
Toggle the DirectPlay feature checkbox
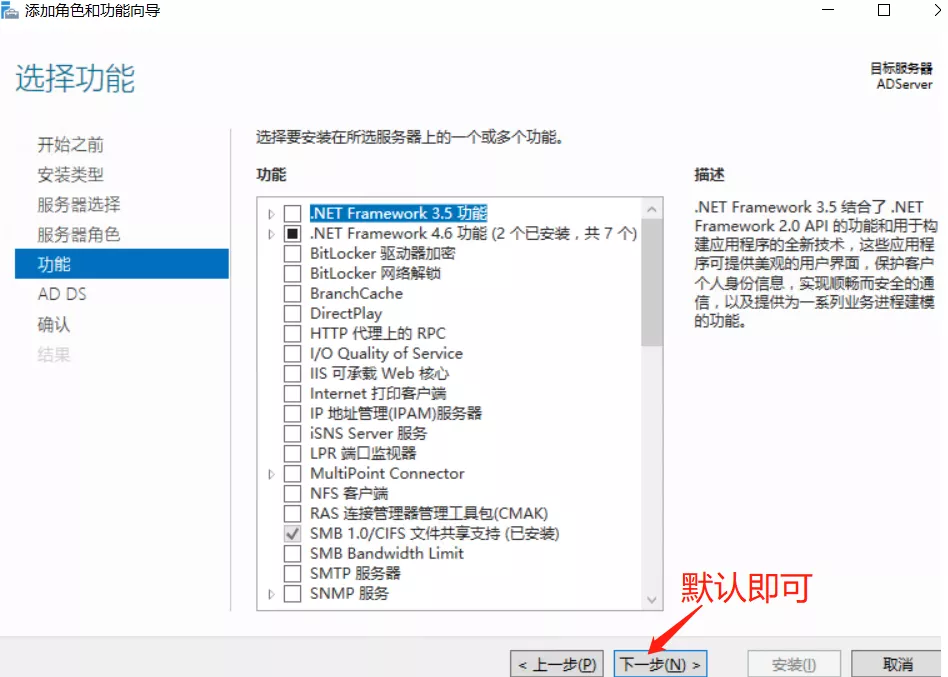pos(292,313)
